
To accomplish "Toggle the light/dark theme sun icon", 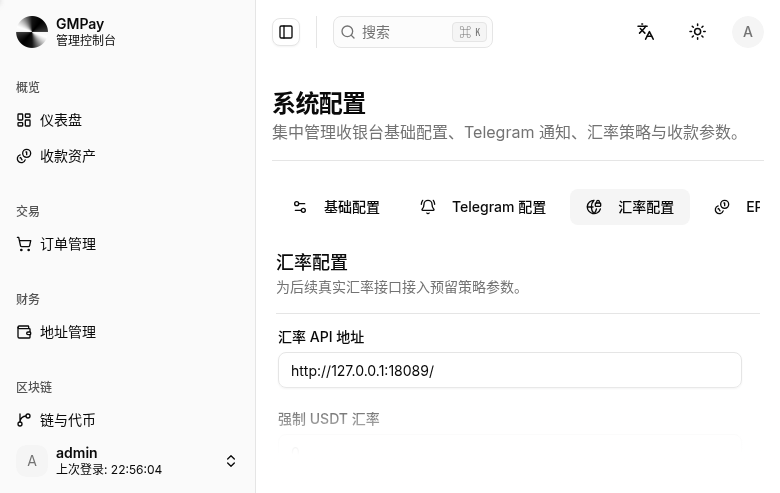I will point(697,32).
